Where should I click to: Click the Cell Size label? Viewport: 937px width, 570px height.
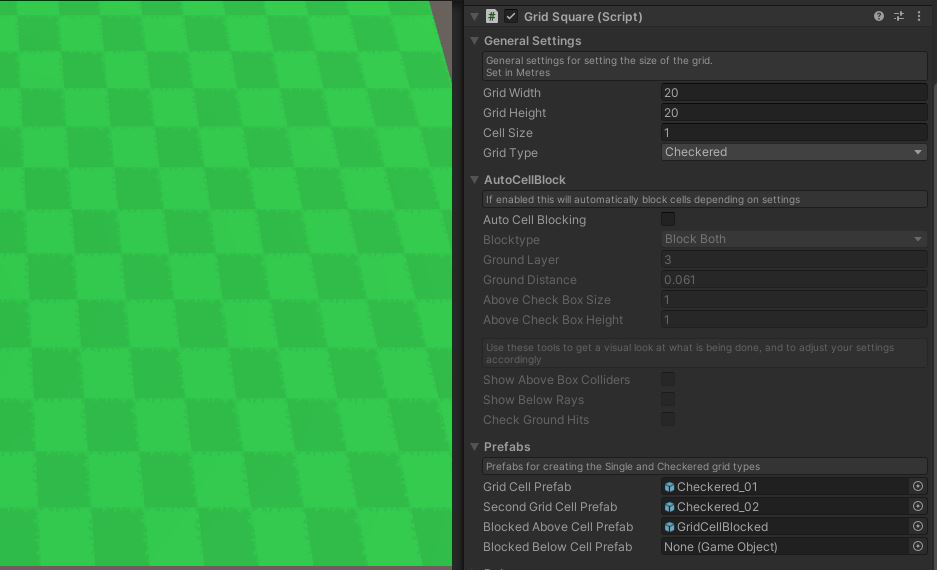click(x=508, y=133)
